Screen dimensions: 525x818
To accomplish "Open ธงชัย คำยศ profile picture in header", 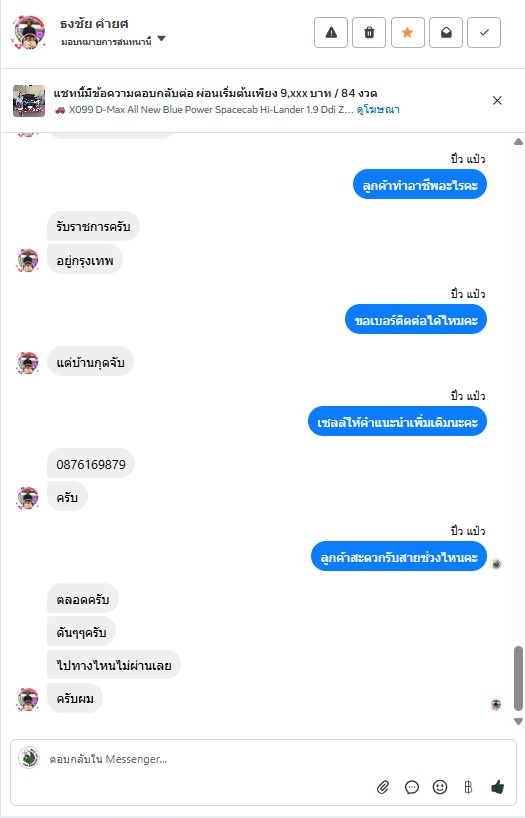I will (x=29, y=32).
